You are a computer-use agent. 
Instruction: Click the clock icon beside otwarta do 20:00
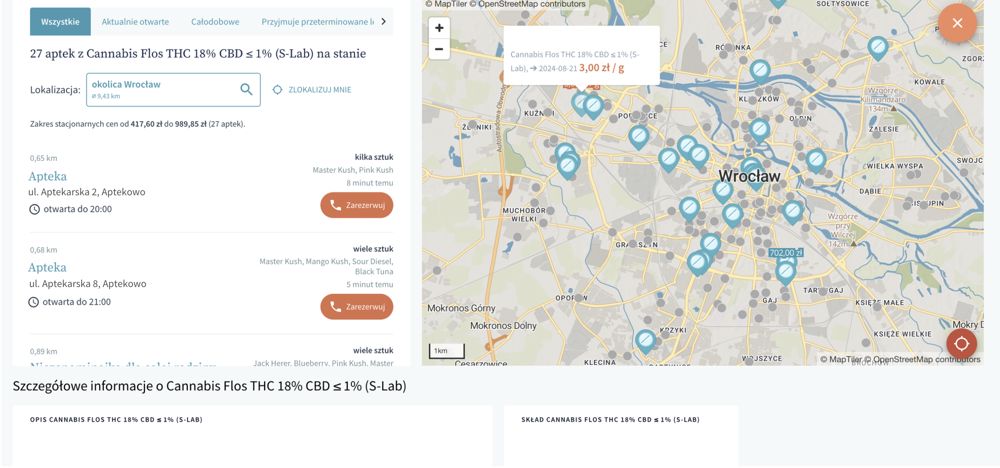(x=34, y=209)
